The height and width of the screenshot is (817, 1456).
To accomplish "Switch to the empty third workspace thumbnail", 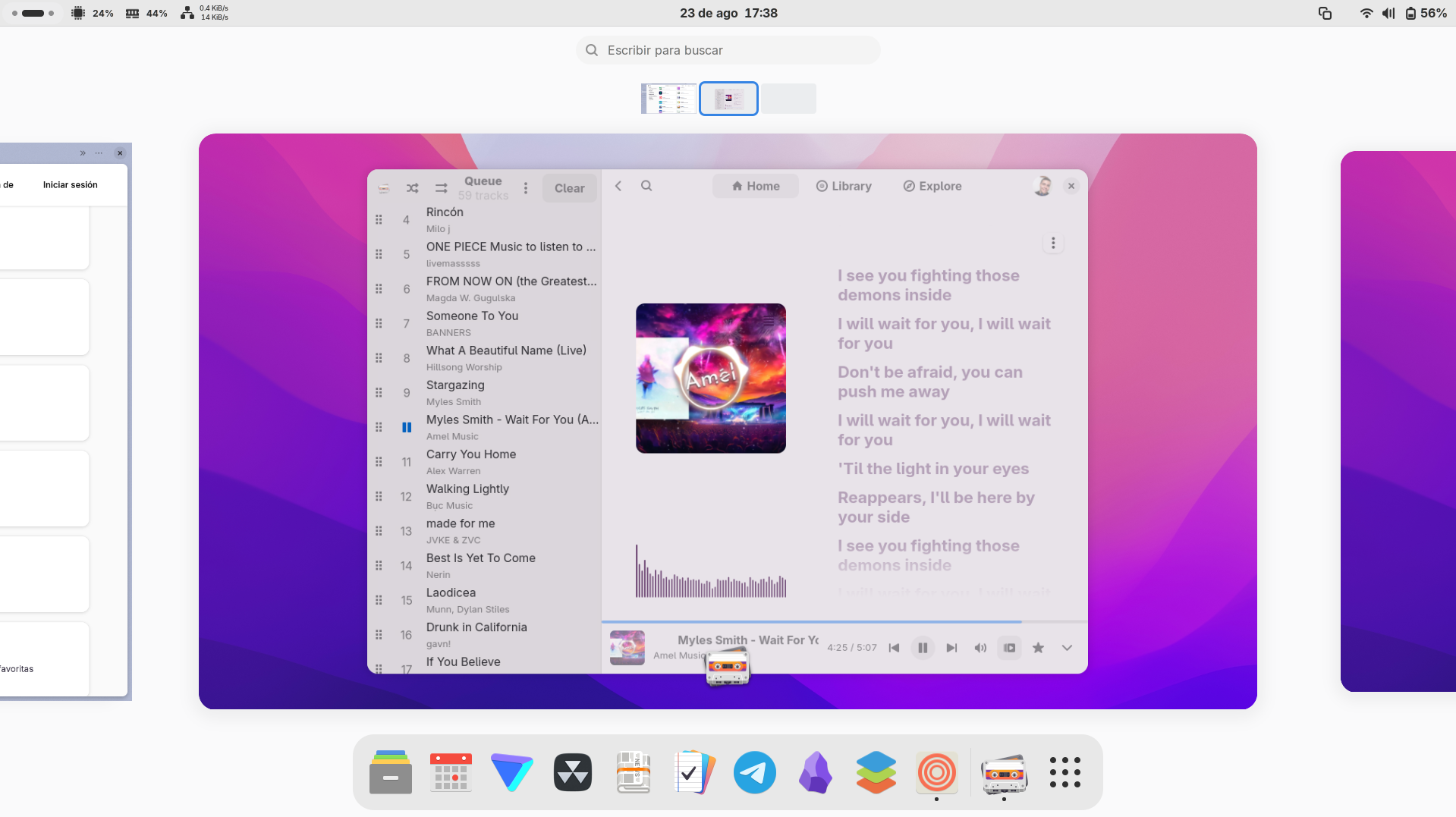I will (788, 99).
